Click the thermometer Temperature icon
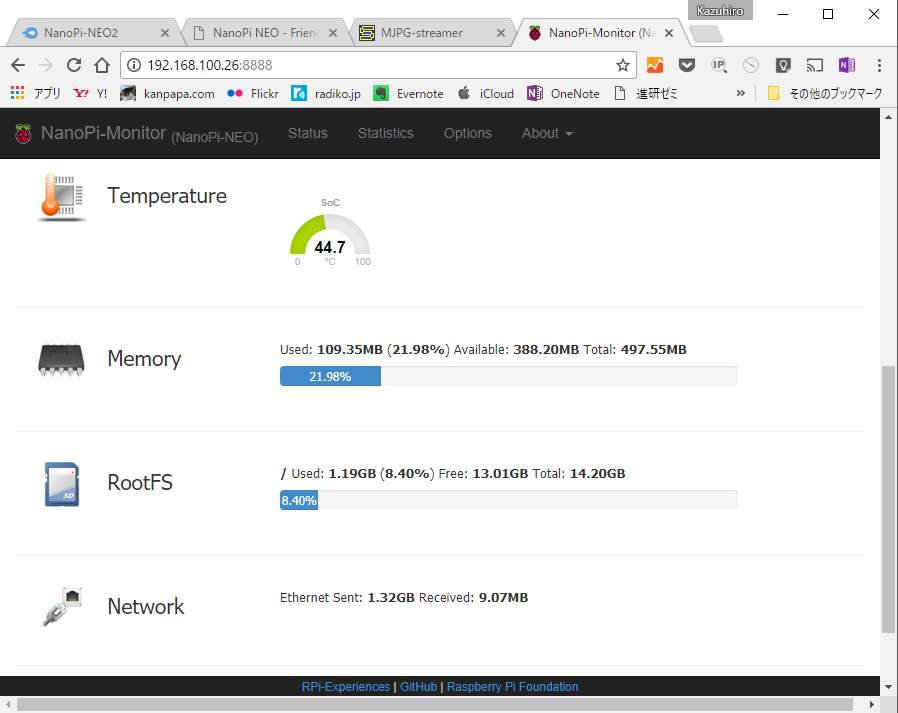Viewport: 898px width, 713px height. 61,196
